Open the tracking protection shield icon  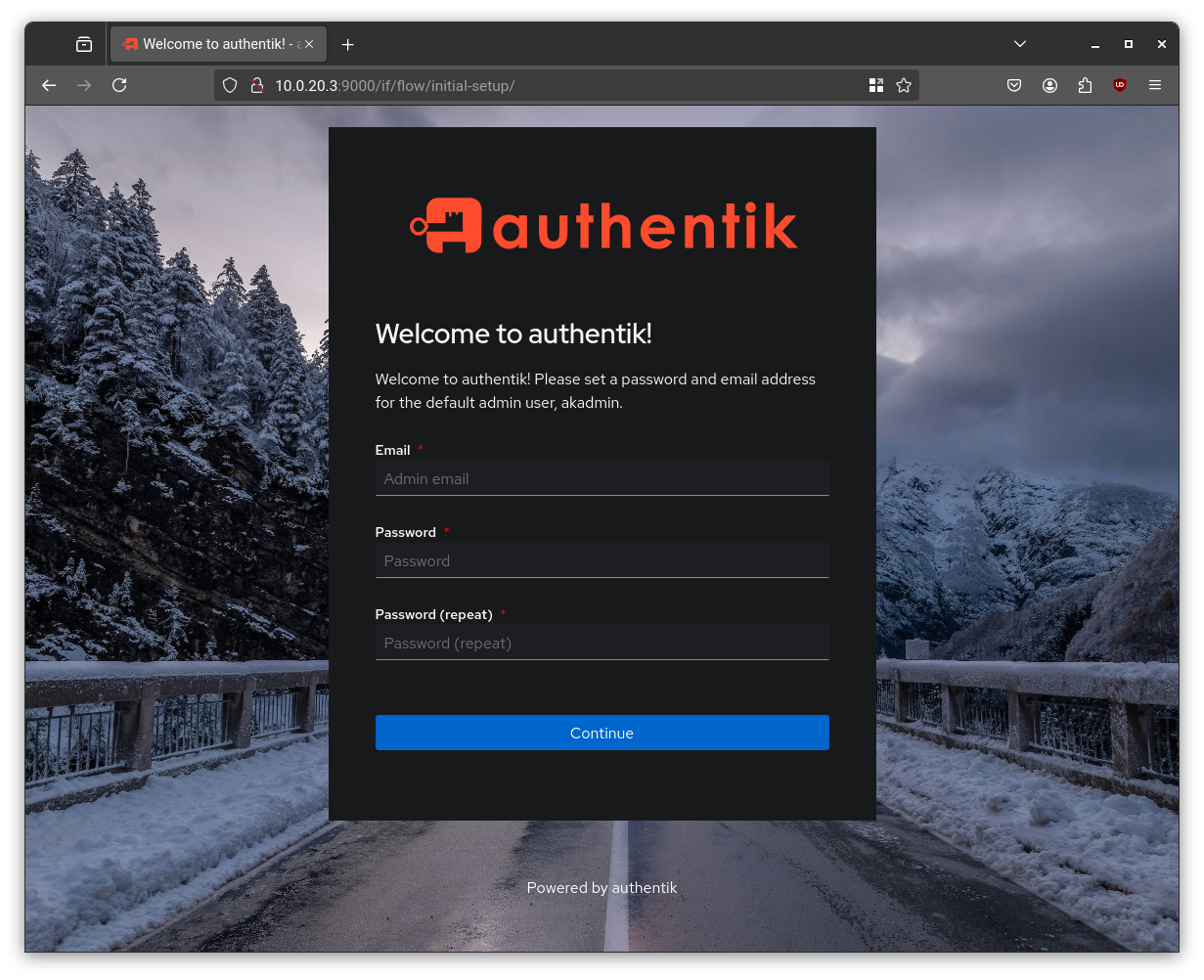pyautogui.click(x=230, y=85)
